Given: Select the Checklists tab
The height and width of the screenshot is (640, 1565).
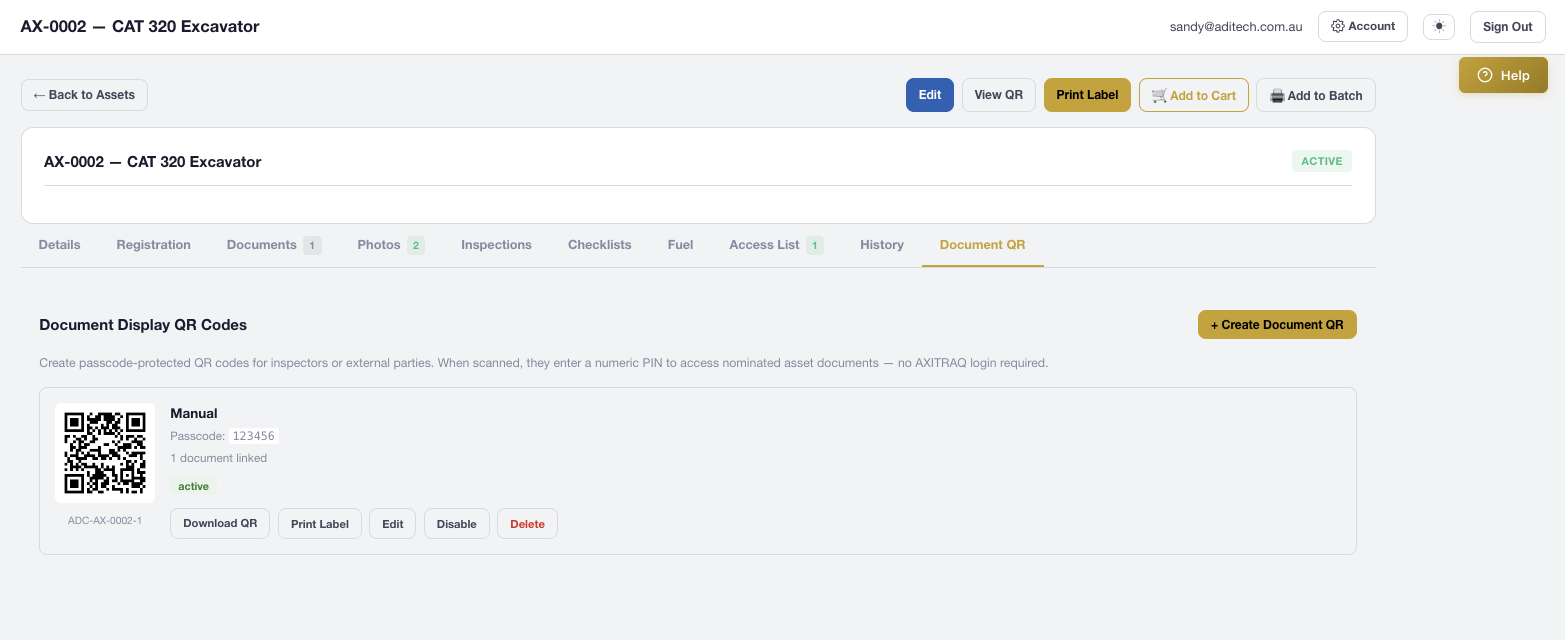Looking at the screenshot, I should (600, 244).
